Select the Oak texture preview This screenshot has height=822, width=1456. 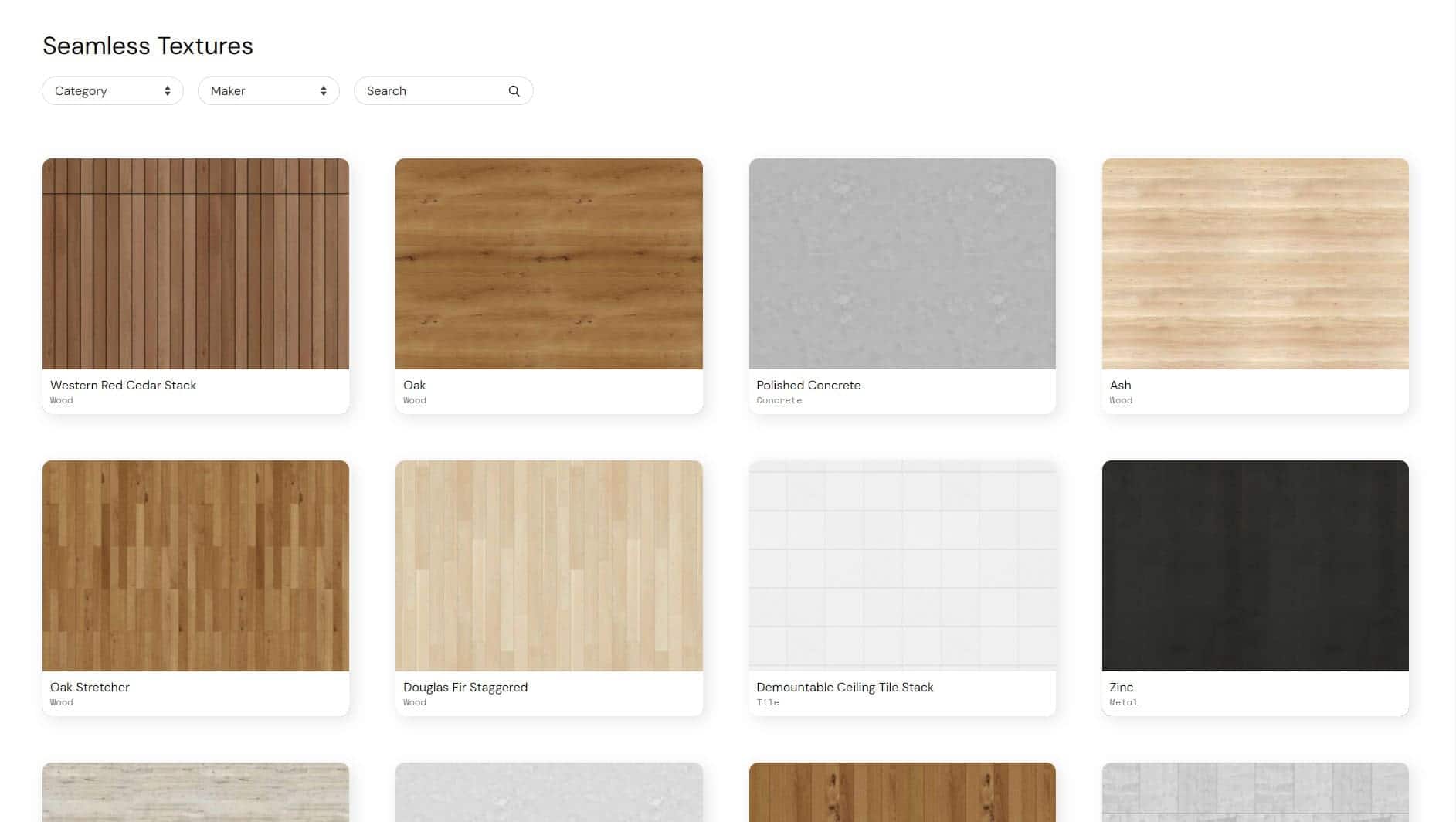(x=548, y=263)
